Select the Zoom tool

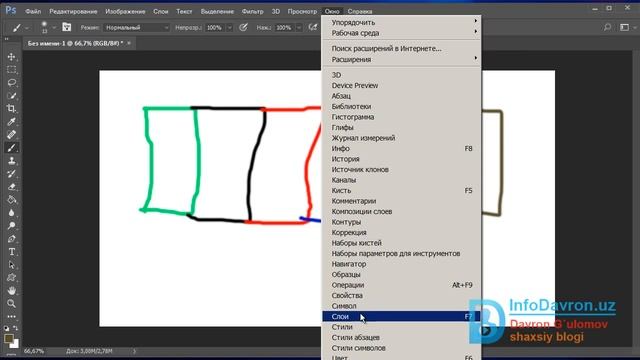coord(11,304)
